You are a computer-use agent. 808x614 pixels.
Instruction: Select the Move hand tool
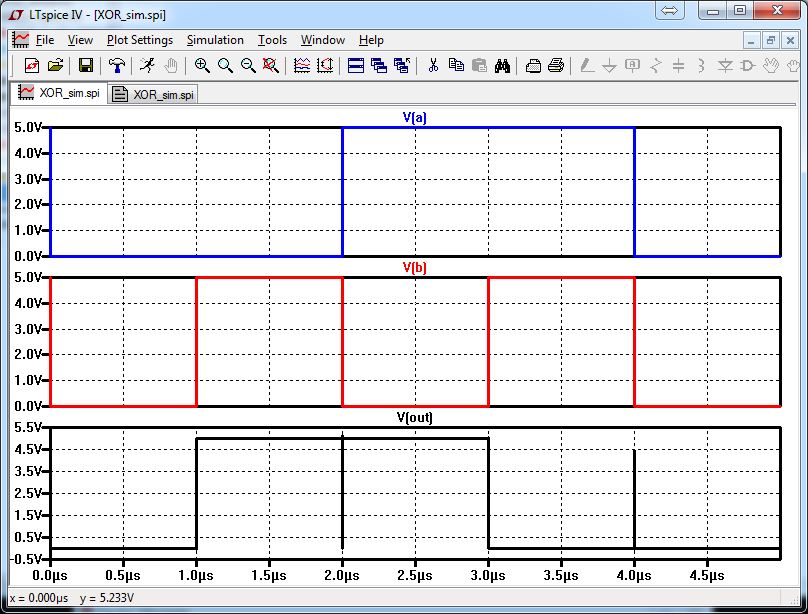[x=771, y=65]
